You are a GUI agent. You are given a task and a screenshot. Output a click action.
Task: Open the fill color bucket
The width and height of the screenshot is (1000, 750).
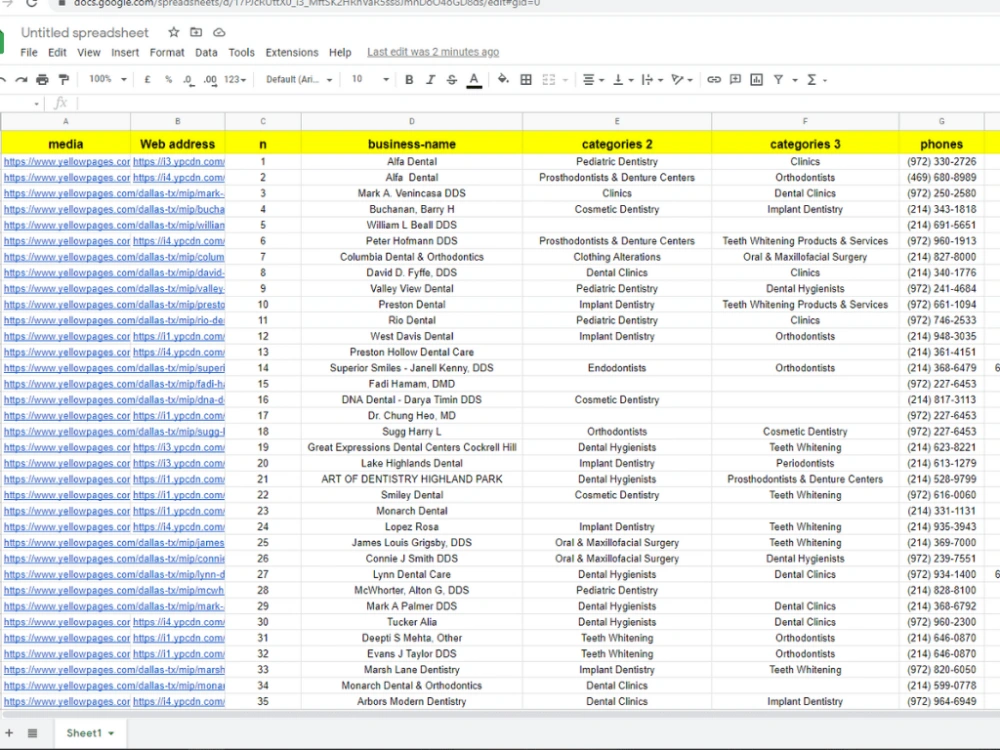(x=503, y=80)
